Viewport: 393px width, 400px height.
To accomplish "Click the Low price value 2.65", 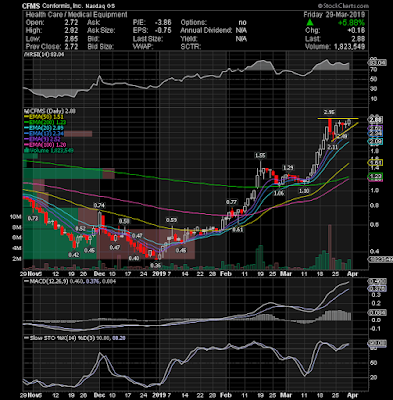I will [x=71, y=39].
